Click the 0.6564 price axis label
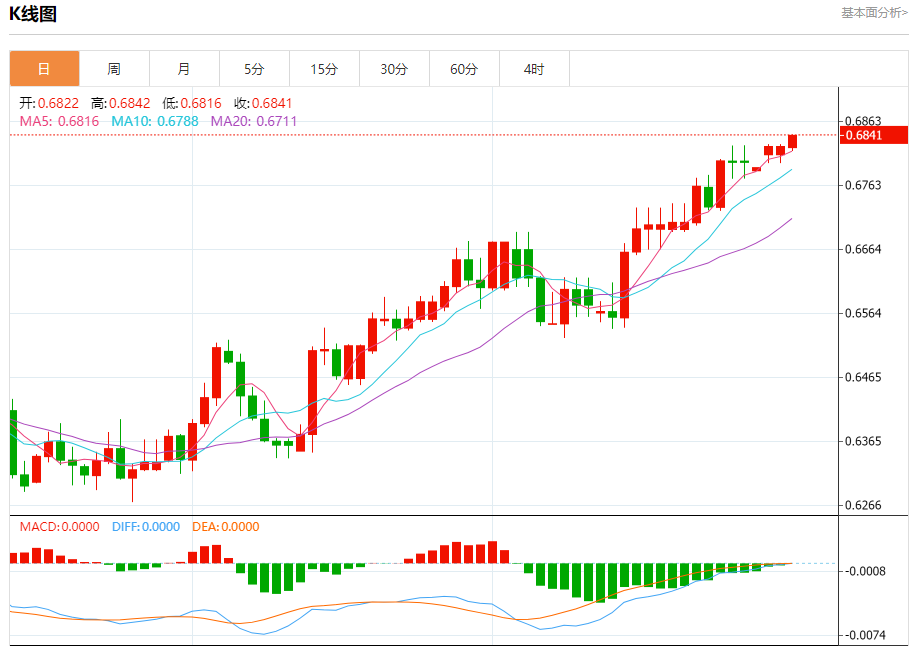 (x=863, y=313)
